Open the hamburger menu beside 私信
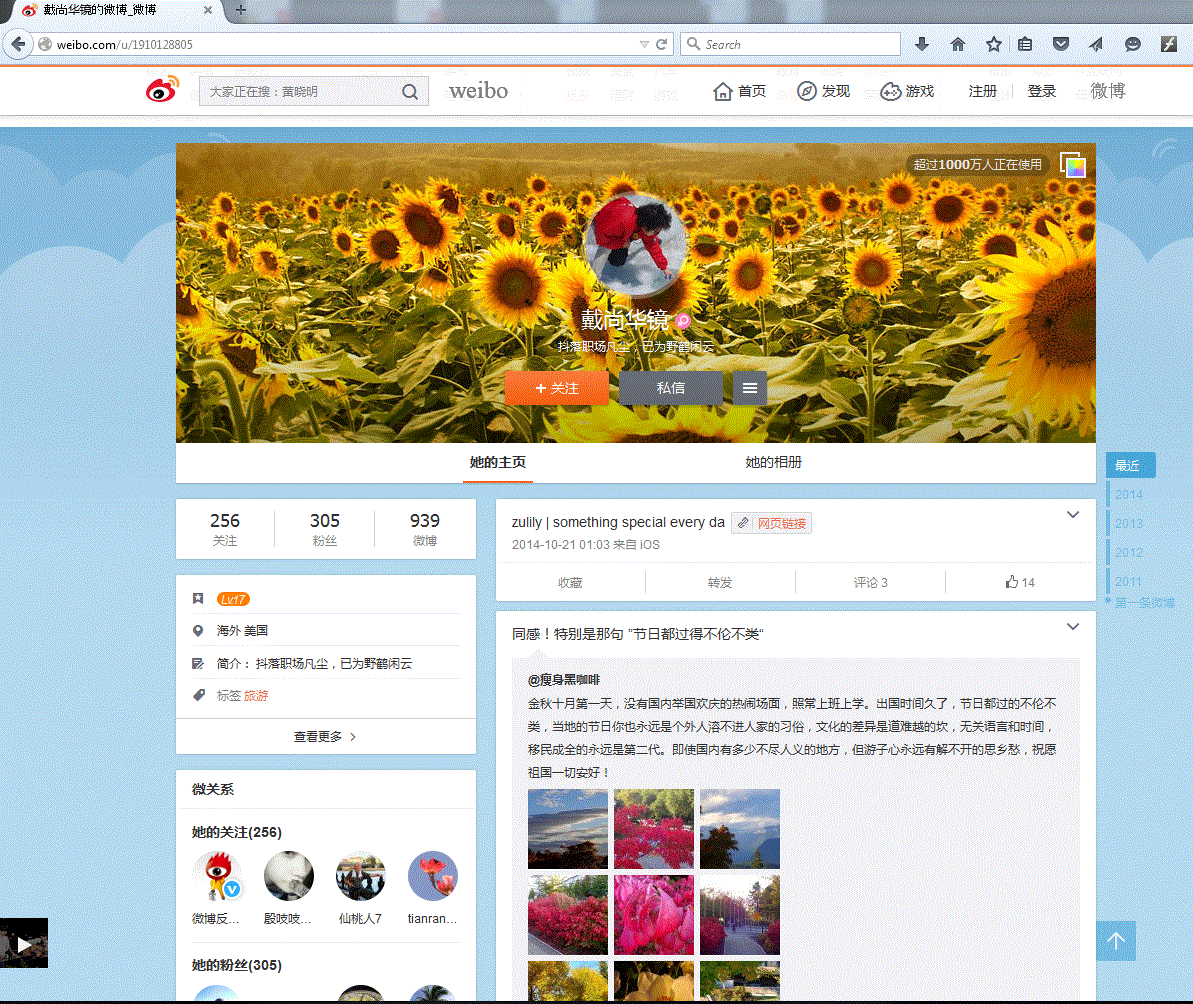This screenshot has height=1004, width=1193. click(x=750, y=388)
